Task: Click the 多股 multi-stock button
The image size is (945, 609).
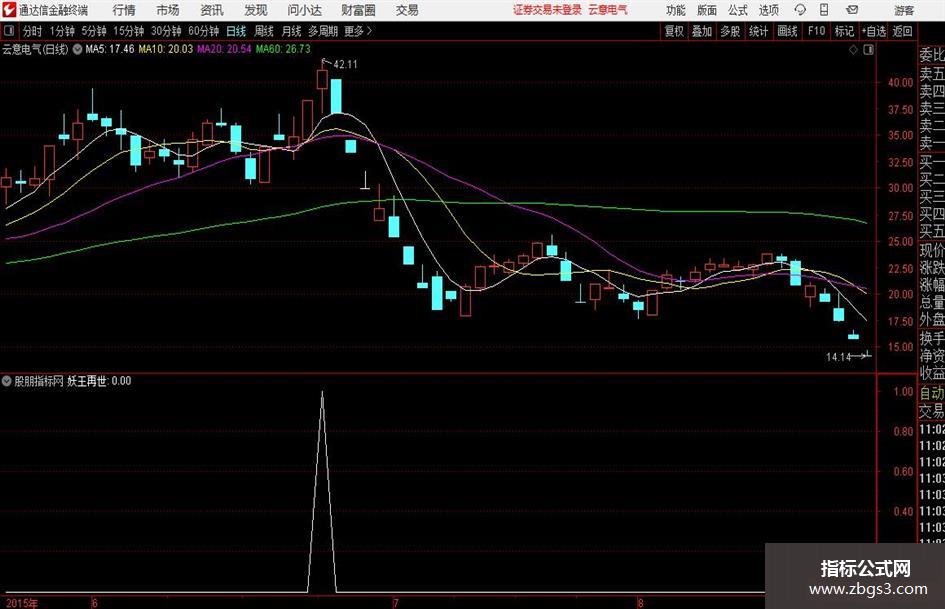Action: 730,31
